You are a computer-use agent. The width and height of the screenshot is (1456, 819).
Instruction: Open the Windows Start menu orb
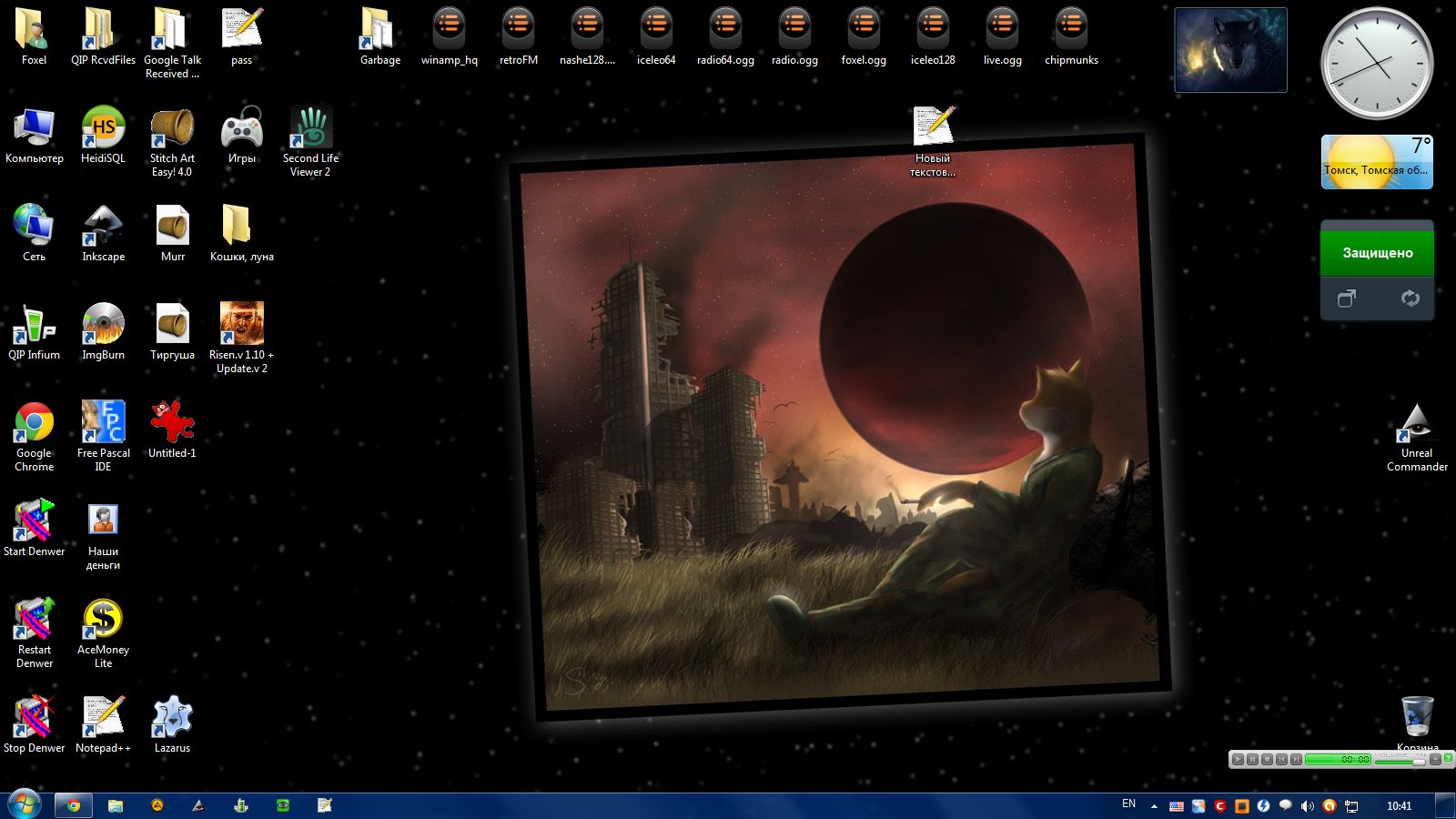25,804
